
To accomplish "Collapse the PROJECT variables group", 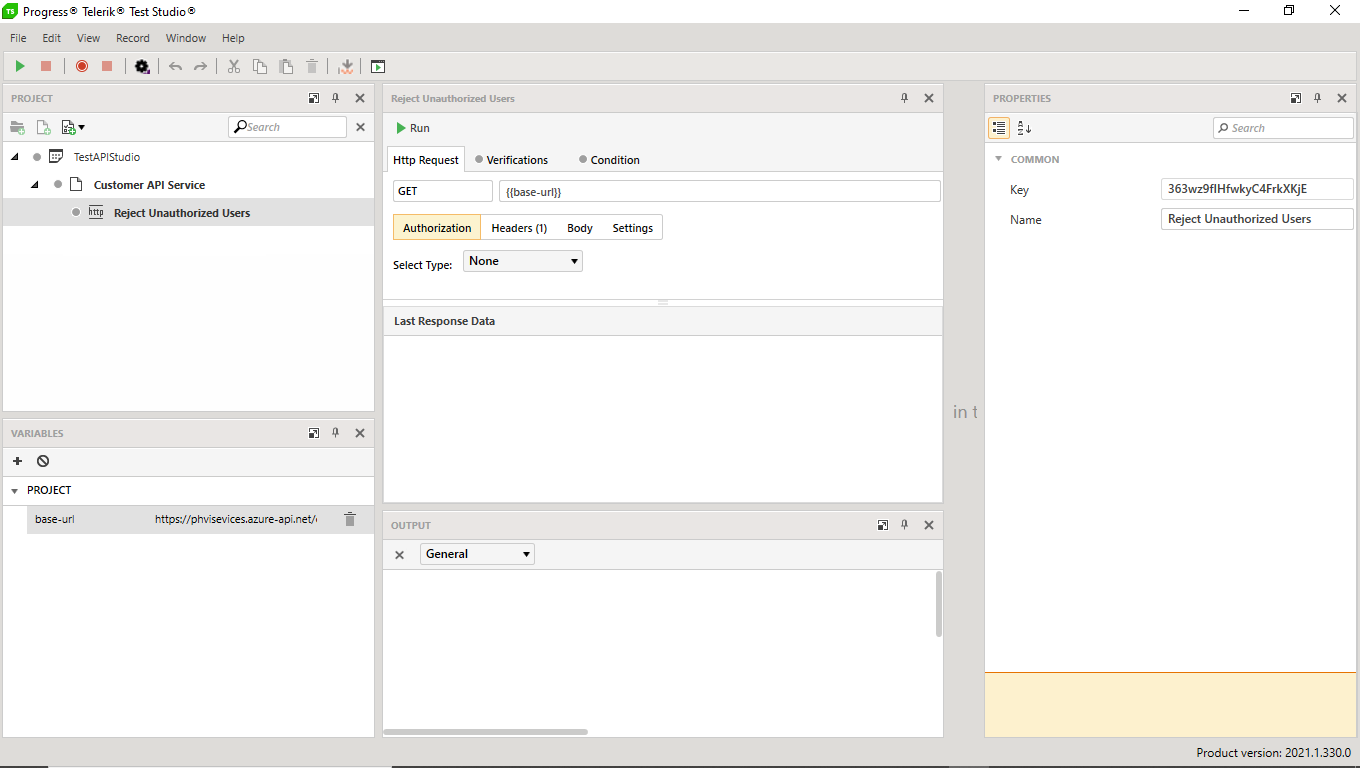I will 14,491.
